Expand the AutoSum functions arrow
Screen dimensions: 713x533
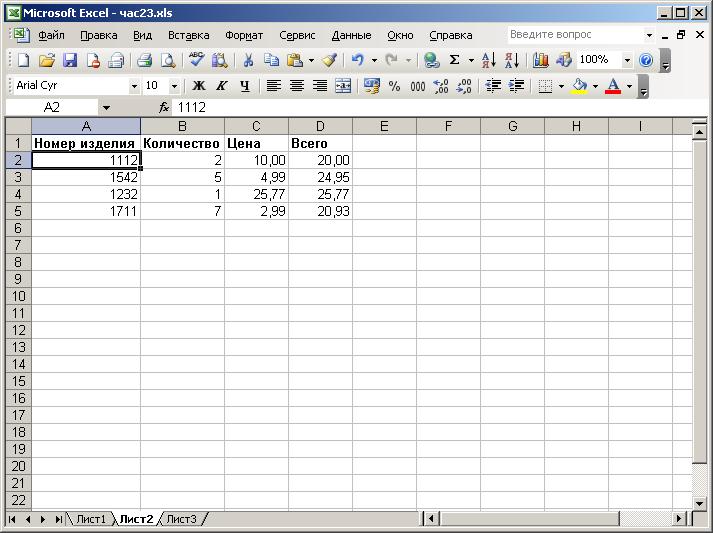tap(471, 60)
